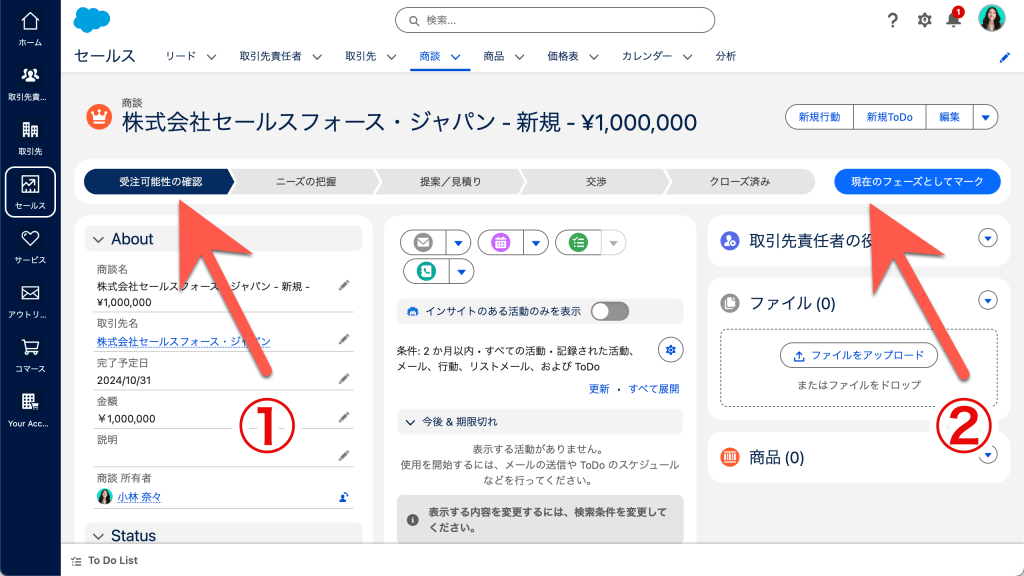Open the 取引先責任者 tab dropdown chevron
This screenshot has width=1024, height=576.
tap(317, 57)
